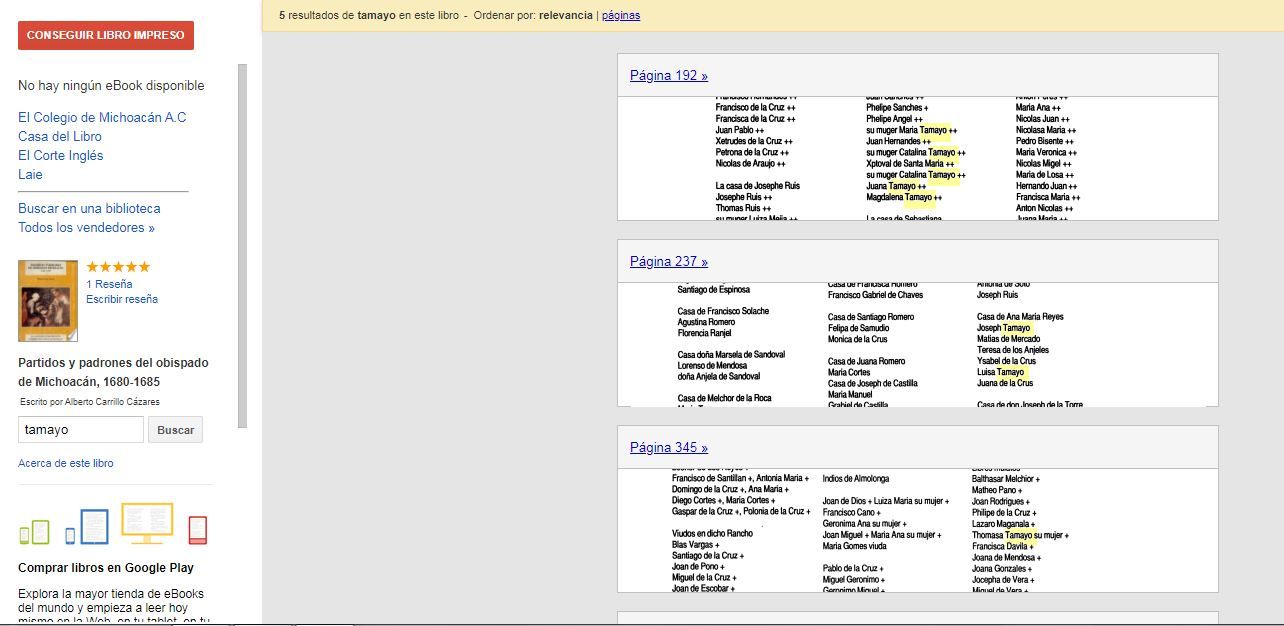Open El Corte Inglés seller link

pyautogui.click(x=61, y=156)
